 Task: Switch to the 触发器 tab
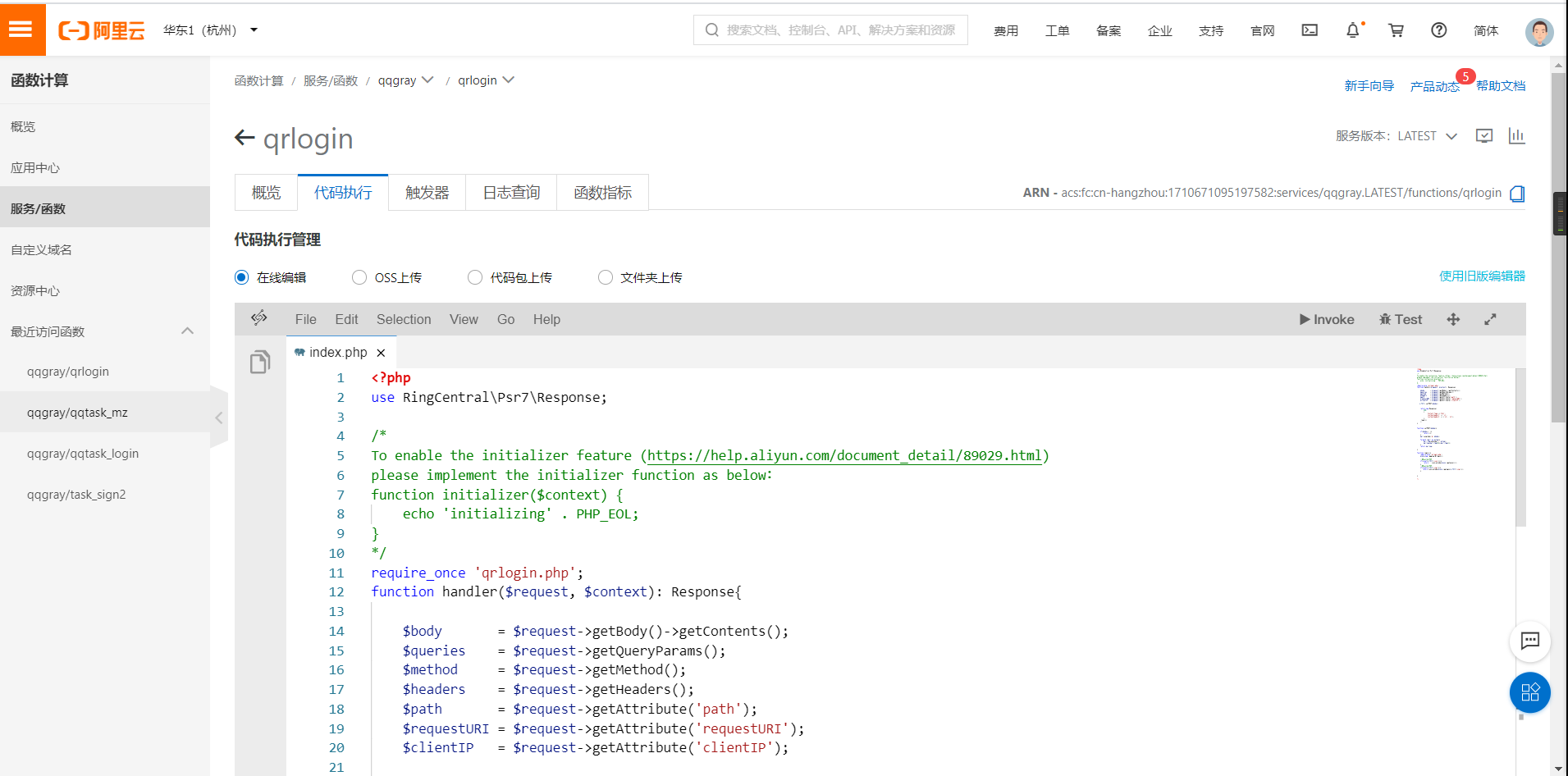(x=427, y=193)
